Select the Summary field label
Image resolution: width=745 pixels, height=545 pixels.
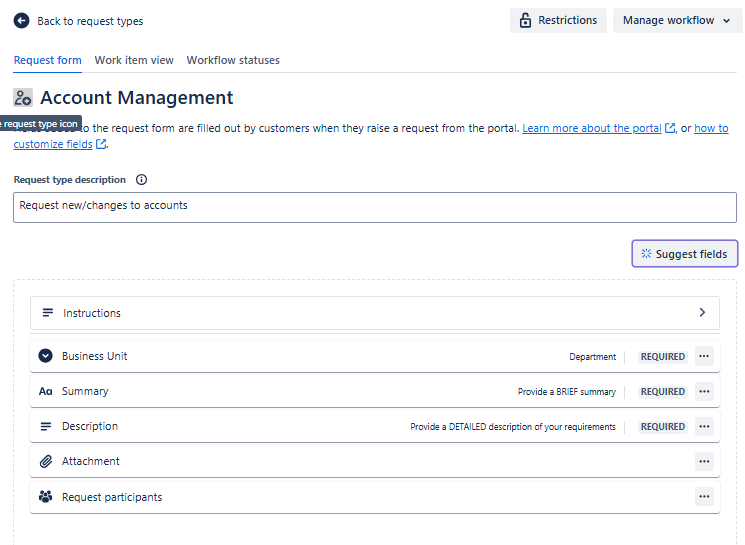(x=85, y=392)
